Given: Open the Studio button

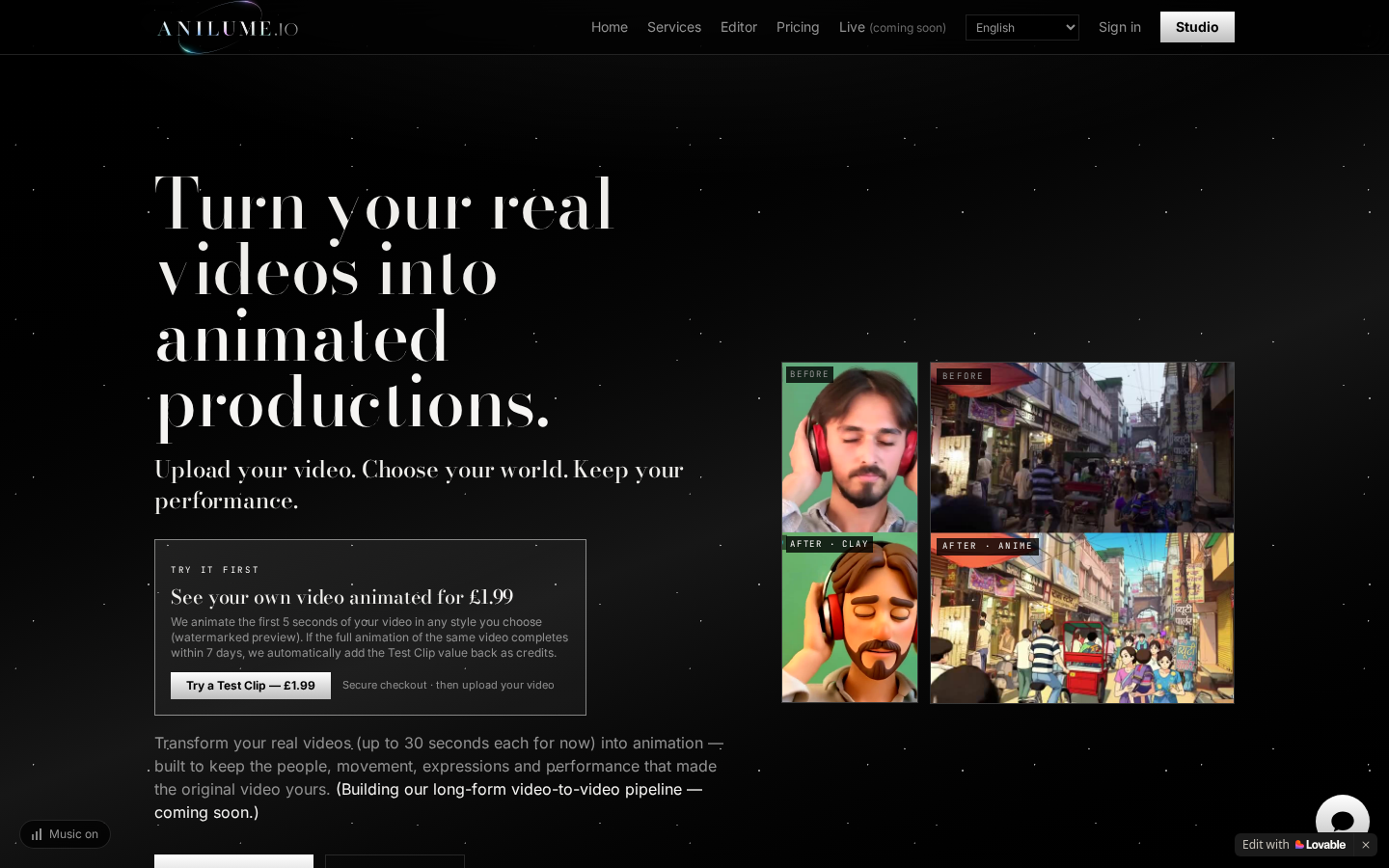Looking at the screenshot, I should [x=1197, y=27].
